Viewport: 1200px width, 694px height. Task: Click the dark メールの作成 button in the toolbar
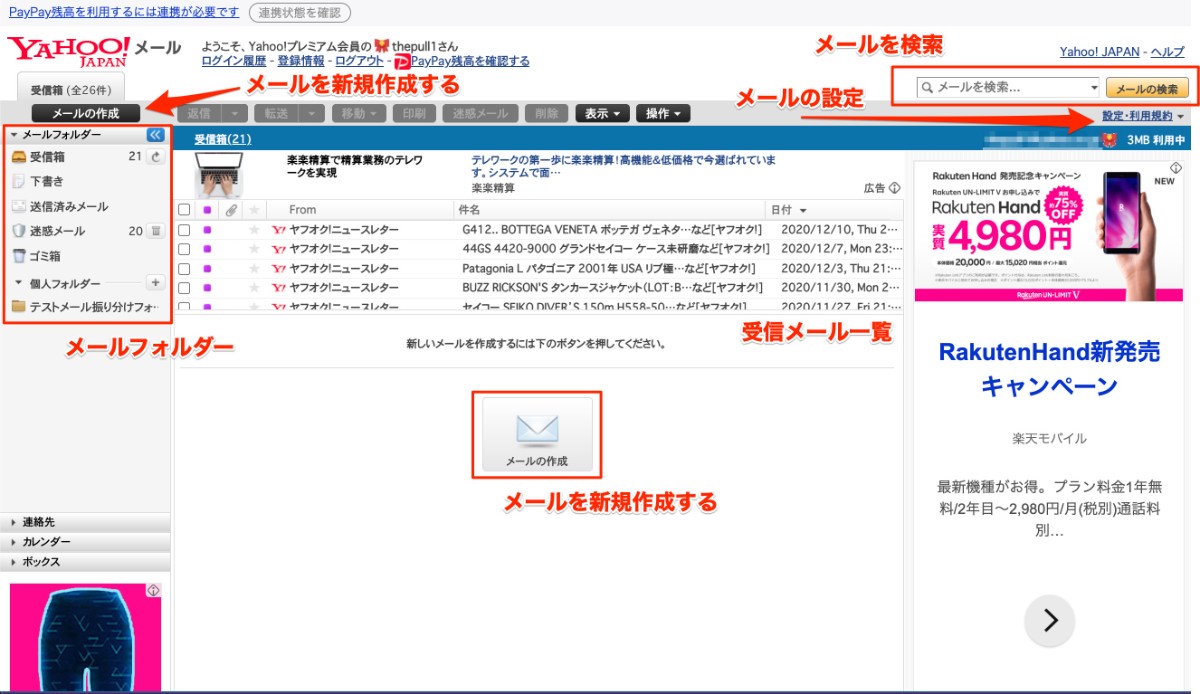pos(86,114)
